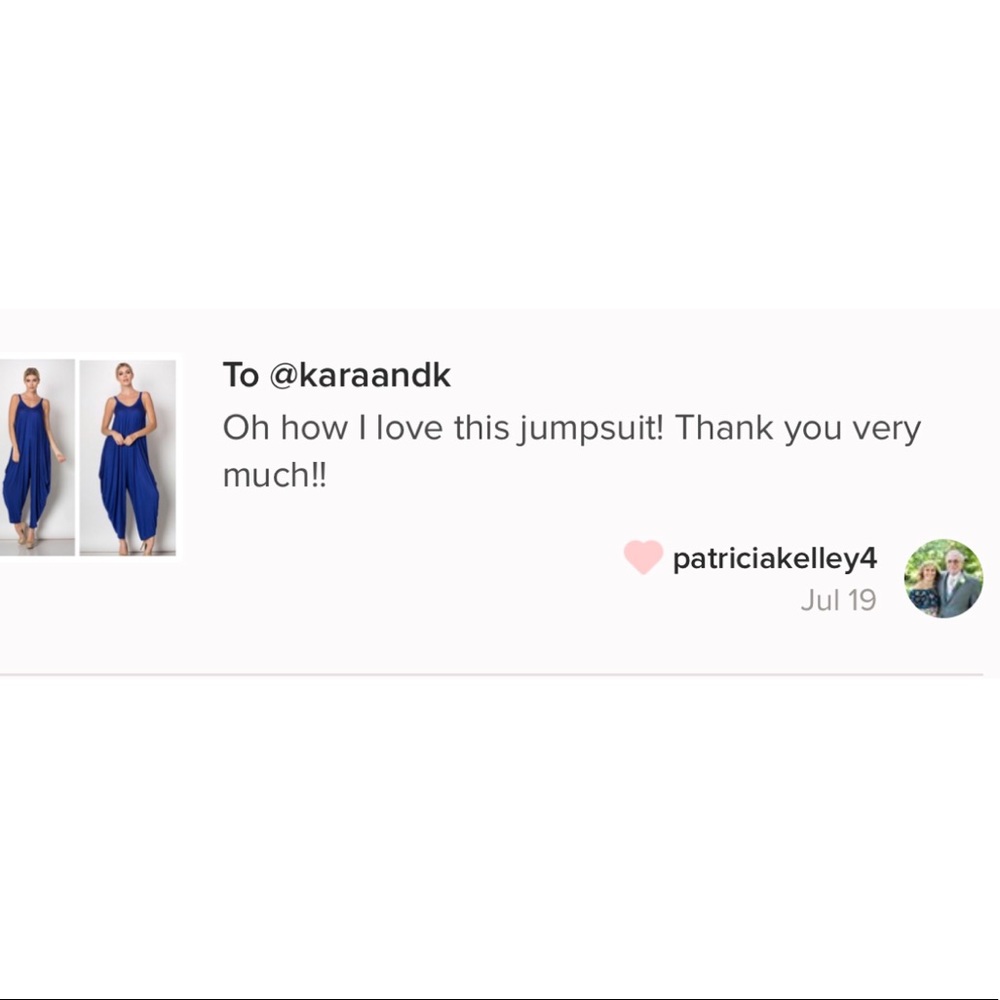Click the word 'jumpsuit!' in the comment

[591, 429]
